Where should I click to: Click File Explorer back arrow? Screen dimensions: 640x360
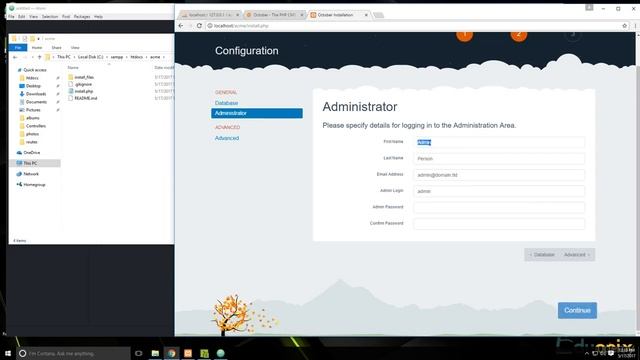pyautogui.click(x=15, y=57)
